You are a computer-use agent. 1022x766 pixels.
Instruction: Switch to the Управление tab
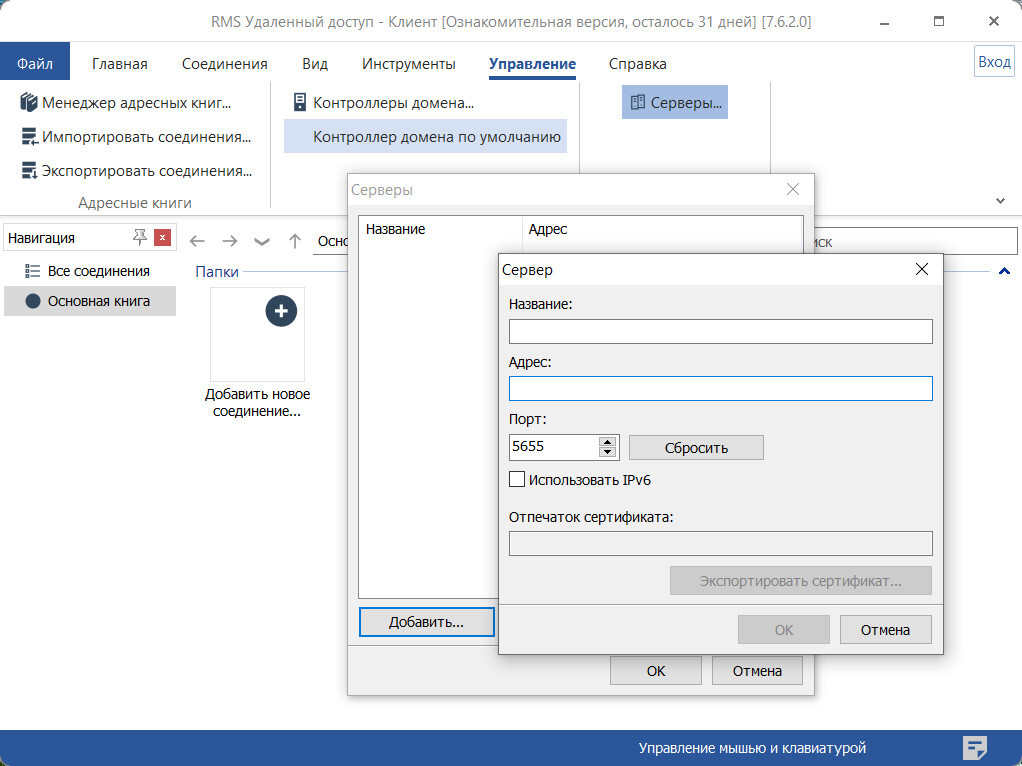[532, 64]
